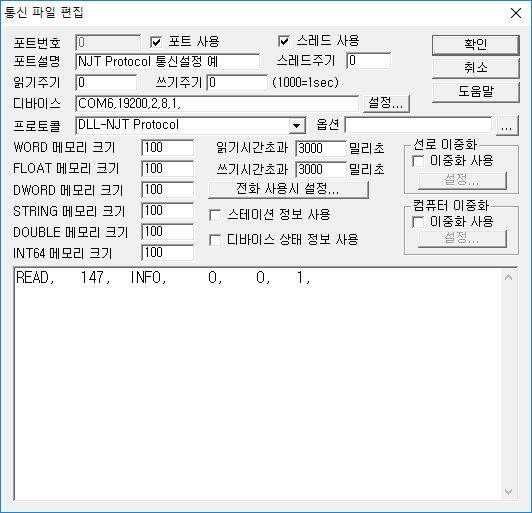The image size is (532, 513).
Task: Open 도움말 help button
Action: (x=476, y=92)
